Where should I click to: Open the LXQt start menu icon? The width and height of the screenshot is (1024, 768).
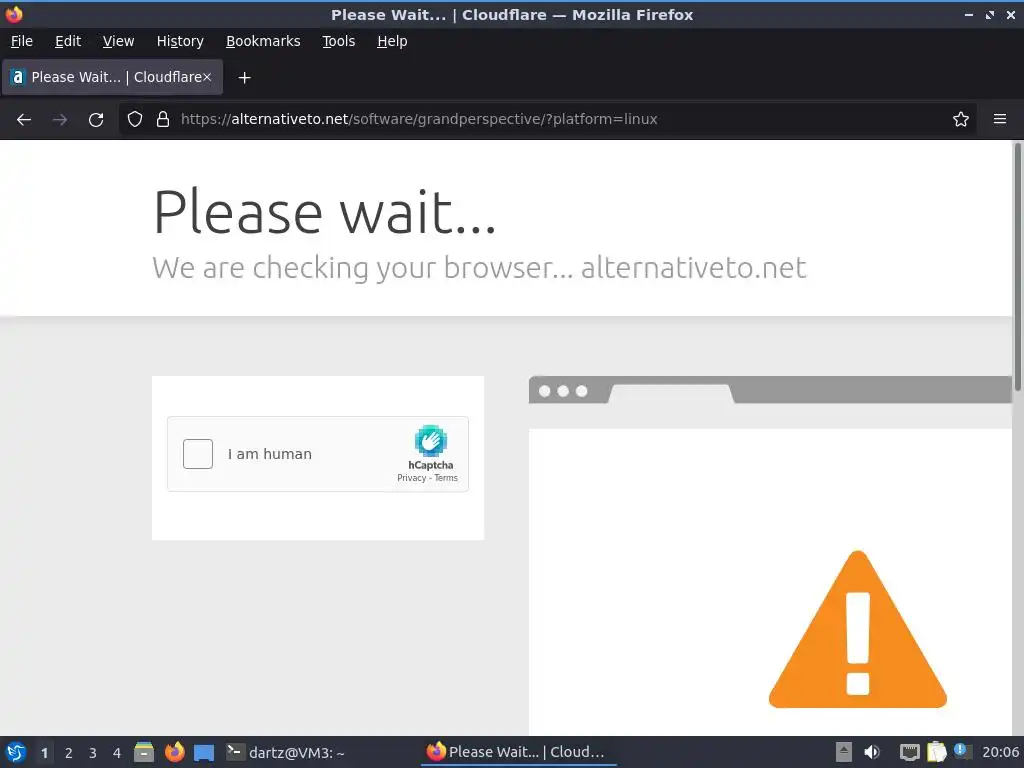pos(16,752)
